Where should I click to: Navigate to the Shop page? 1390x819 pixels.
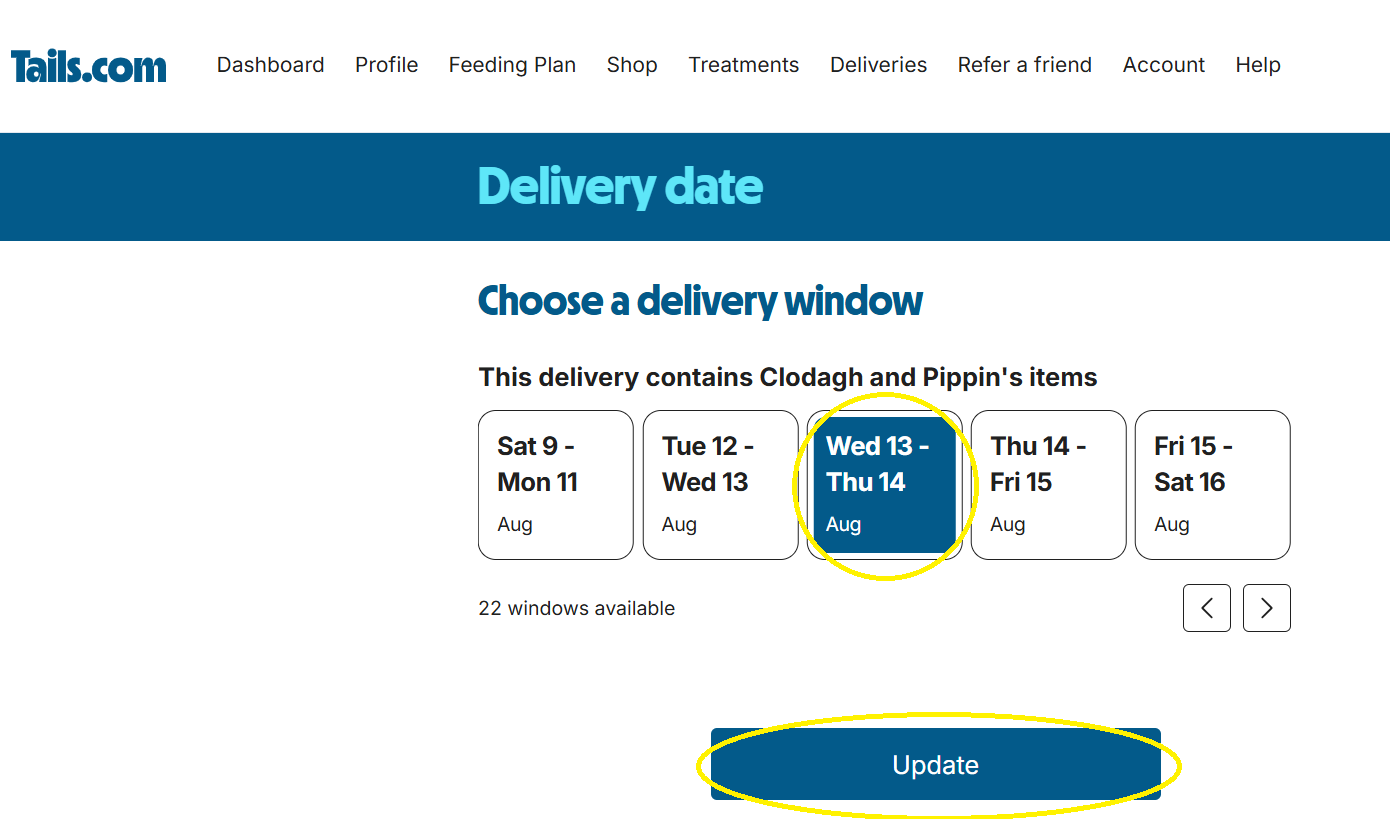[632, 65]
